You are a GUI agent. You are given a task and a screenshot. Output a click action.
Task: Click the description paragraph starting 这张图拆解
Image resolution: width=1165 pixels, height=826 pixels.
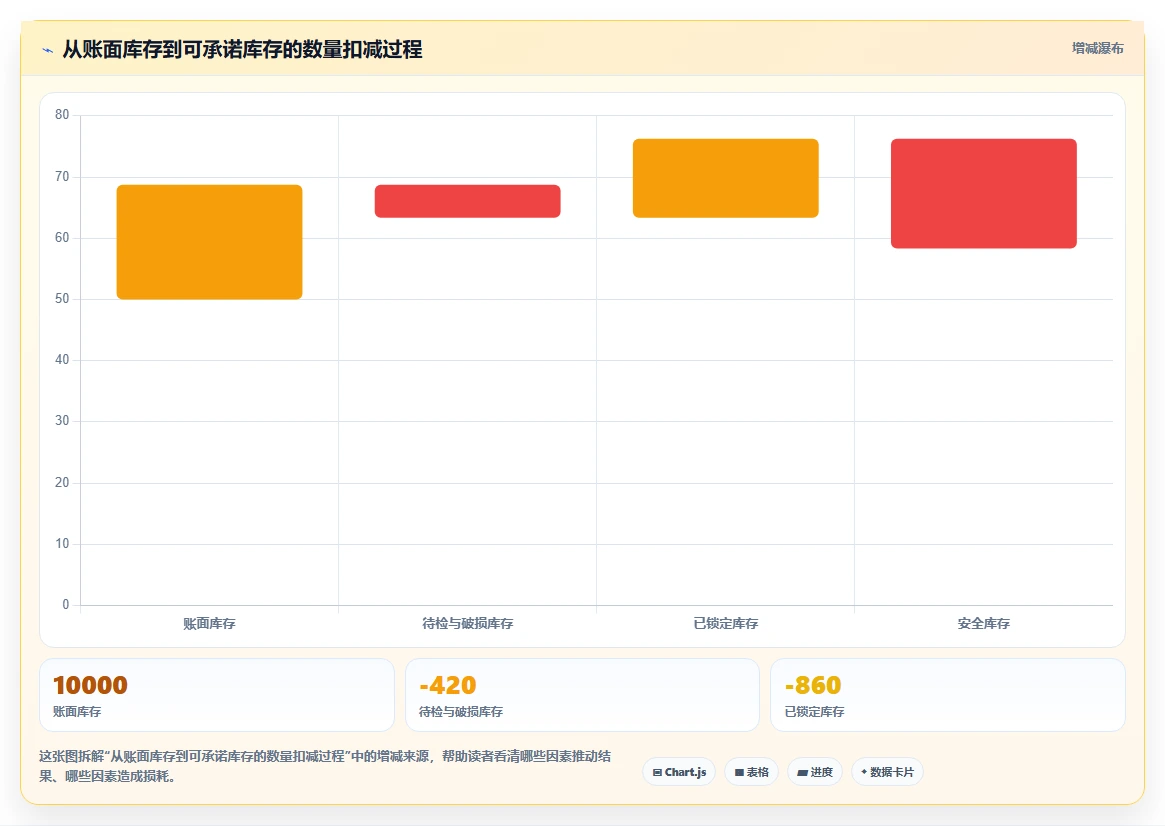(325, 766)
